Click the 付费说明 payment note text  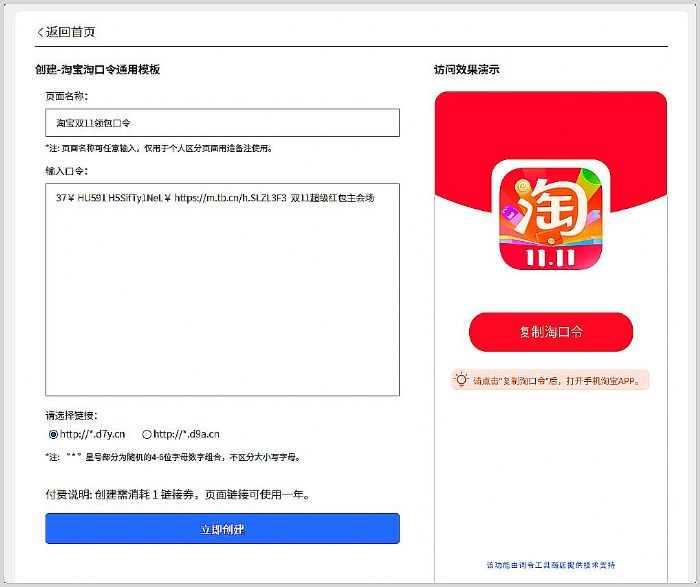click(x=178, y=495)
